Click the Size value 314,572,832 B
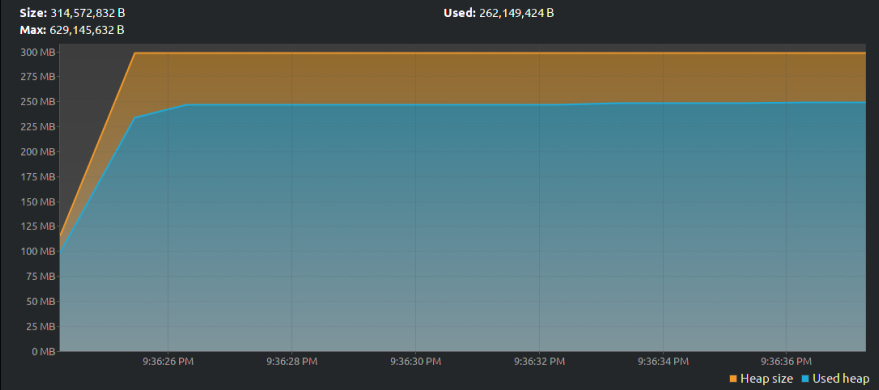The image size is (879, 390). click(x=88, y=13)
